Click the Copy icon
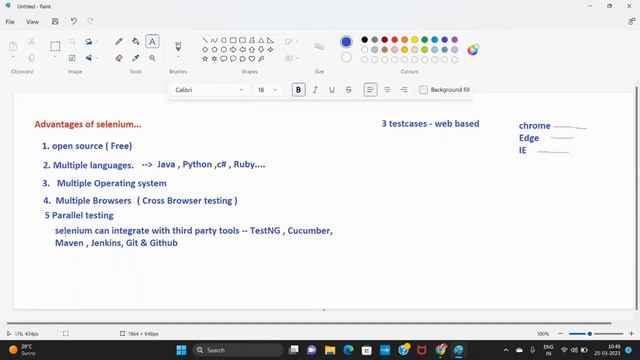640x360 pixels. tap(31, 58)
